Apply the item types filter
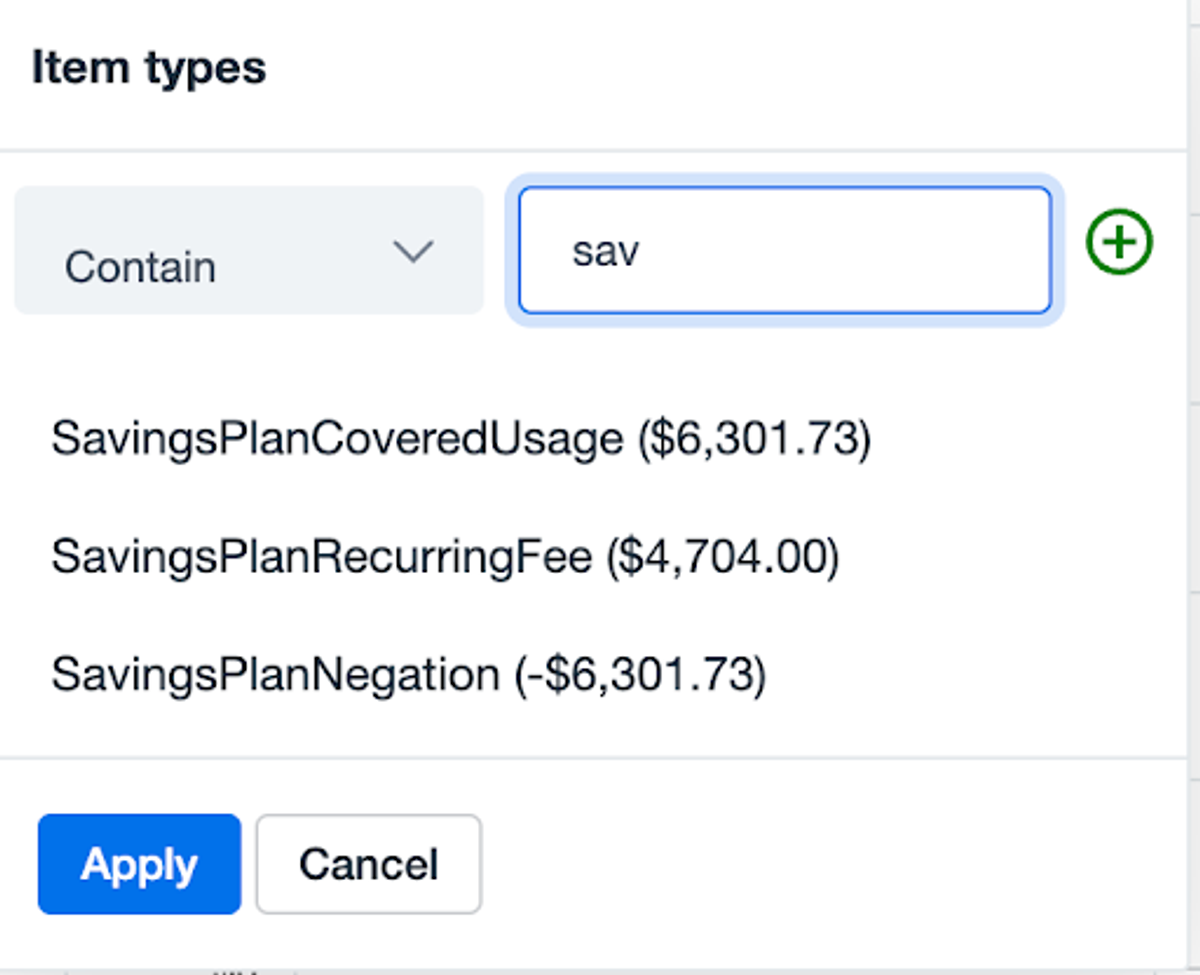The width and height of the screenshot is (1200, 975). pos(139,864)
